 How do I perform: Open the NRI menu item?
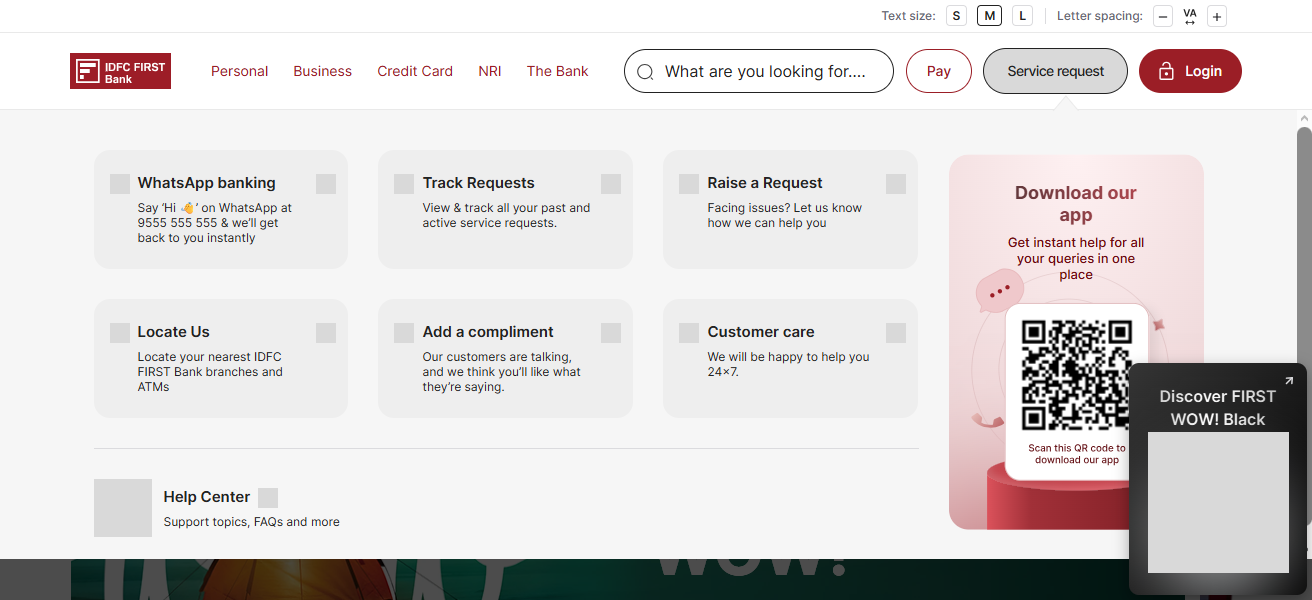tap(490, 71)
